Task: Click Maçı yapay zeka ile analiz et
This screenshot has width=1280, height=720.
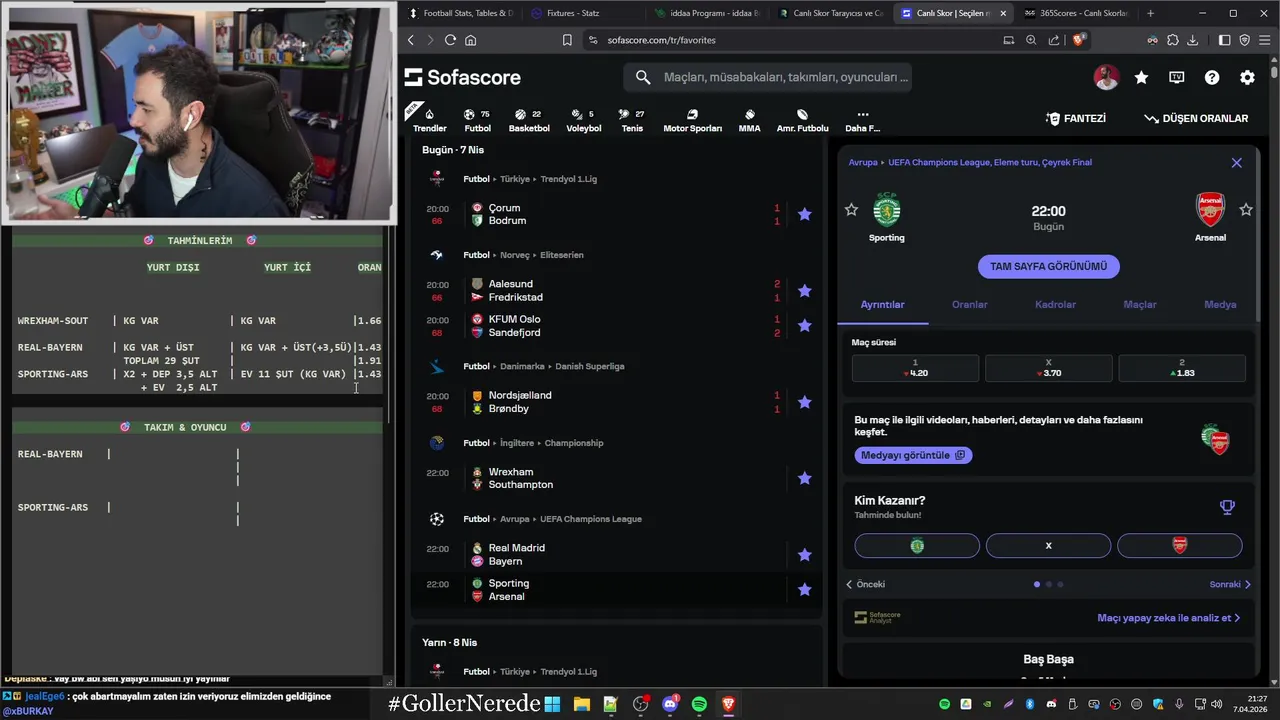Action: (x=1168, y=618)
